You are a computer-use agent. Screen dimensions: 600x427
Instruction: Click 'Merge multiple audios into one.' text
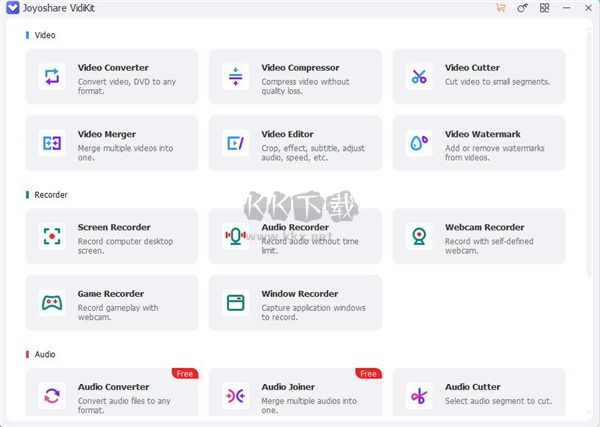(x=309, y=406)
